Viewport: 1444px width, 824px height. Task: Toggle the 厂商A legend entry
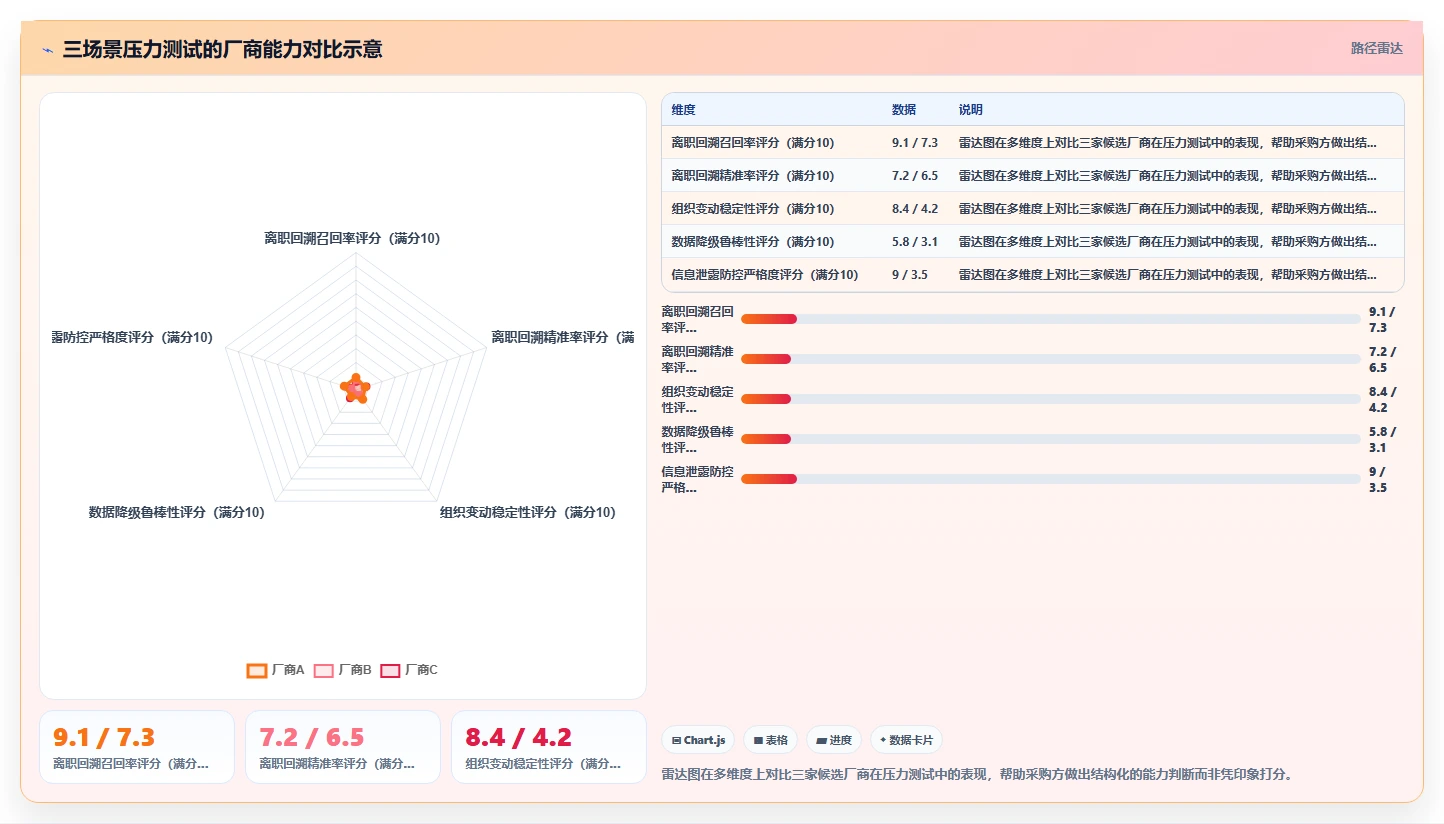pyautogui.click(x=276, y=670)
